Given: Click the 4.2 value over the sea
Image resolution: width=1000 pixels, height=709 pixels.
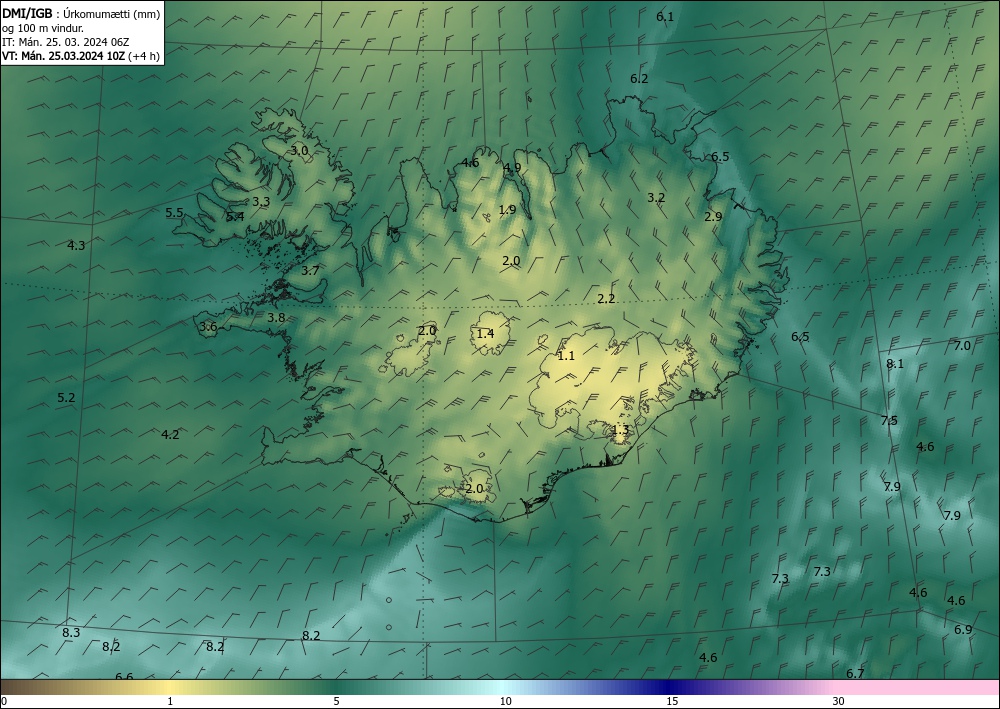Looking at the screenshot, I should [x=170, y=435].
